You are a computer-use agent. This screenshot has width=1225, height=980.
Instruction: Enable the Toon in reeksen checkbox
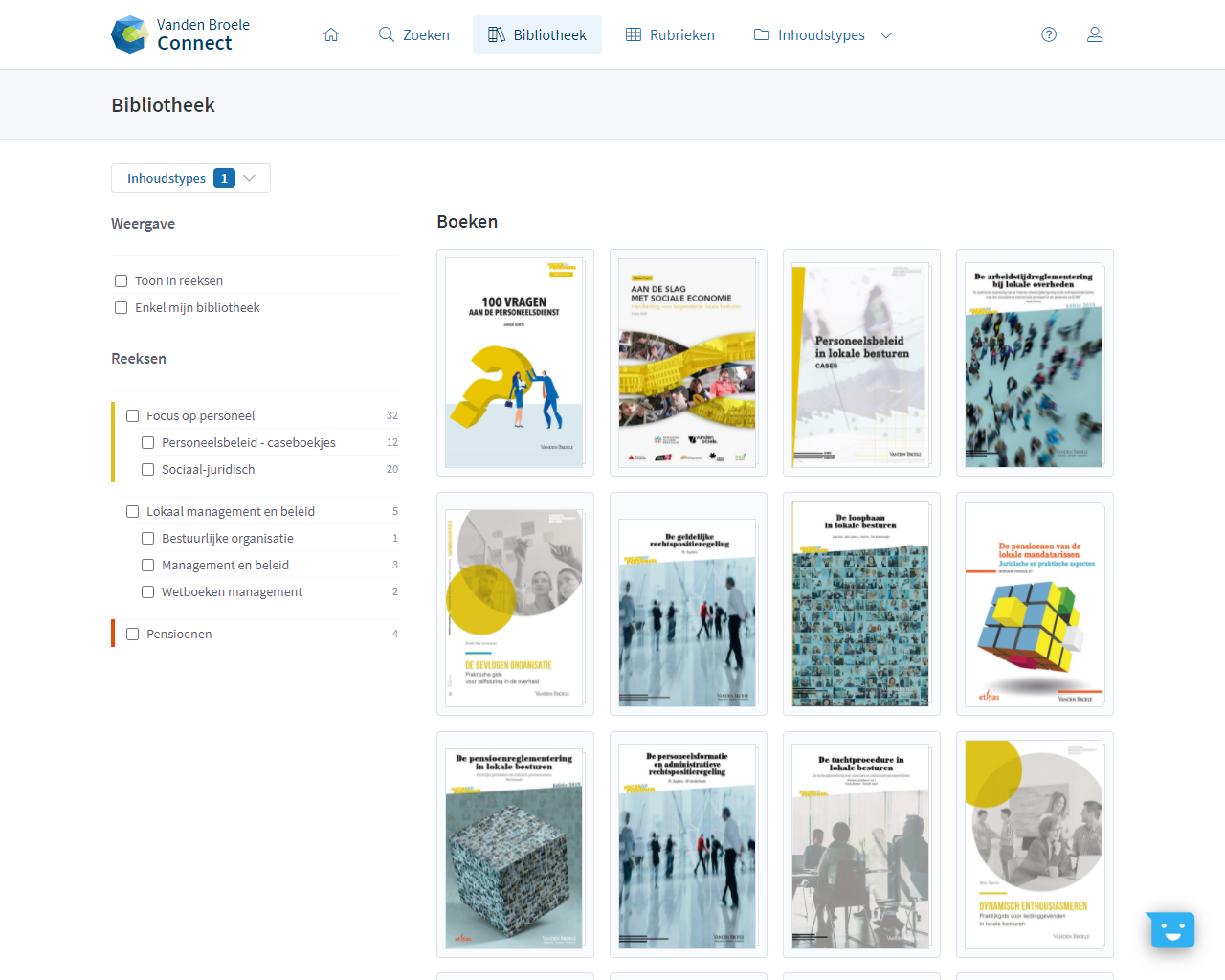121,280
